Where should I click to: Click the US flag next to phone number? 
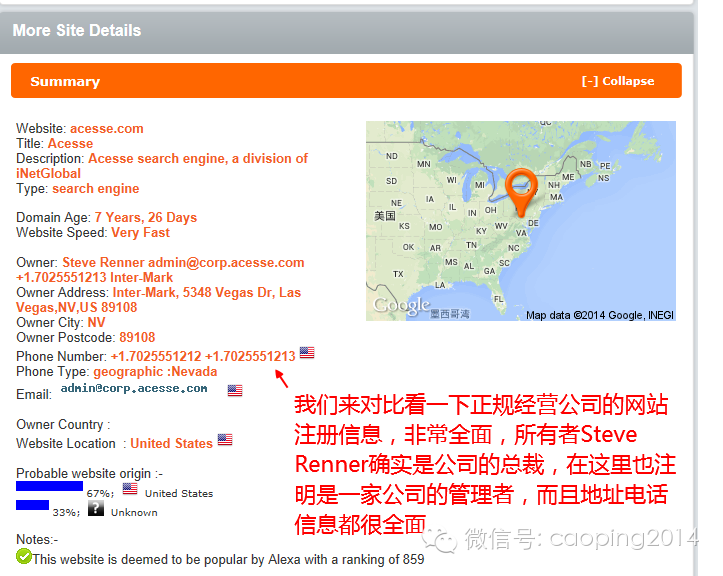point(307,353)
